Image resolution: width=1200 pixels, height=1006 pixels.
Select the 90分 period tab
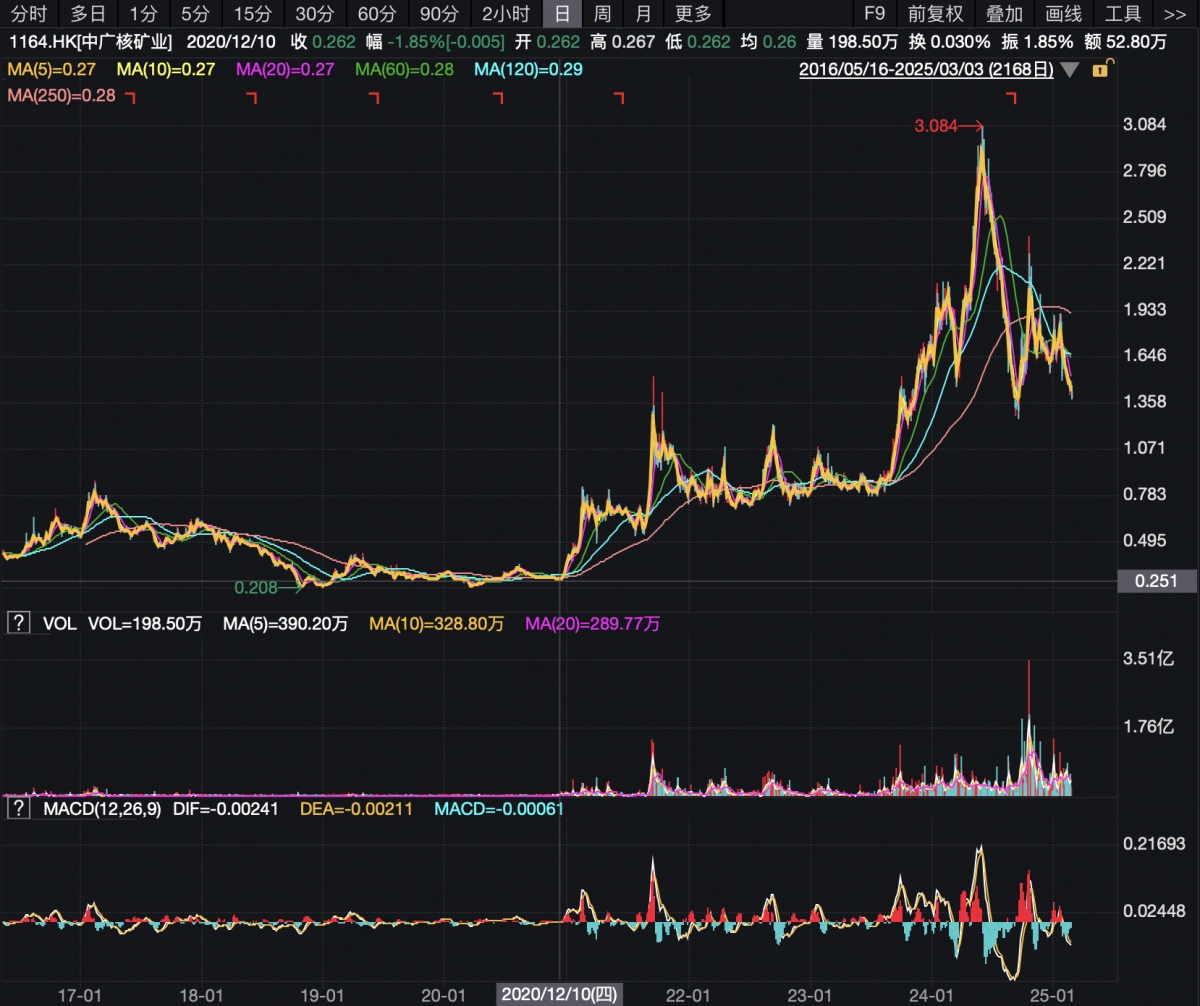coord(438,13)
